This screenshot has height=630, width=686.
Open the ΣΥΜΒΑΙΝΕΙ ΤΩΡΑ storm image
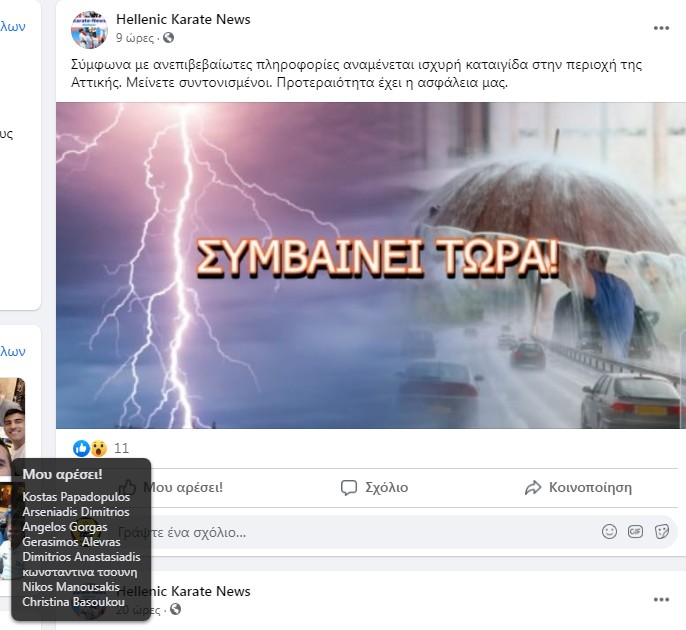[371, 265]
